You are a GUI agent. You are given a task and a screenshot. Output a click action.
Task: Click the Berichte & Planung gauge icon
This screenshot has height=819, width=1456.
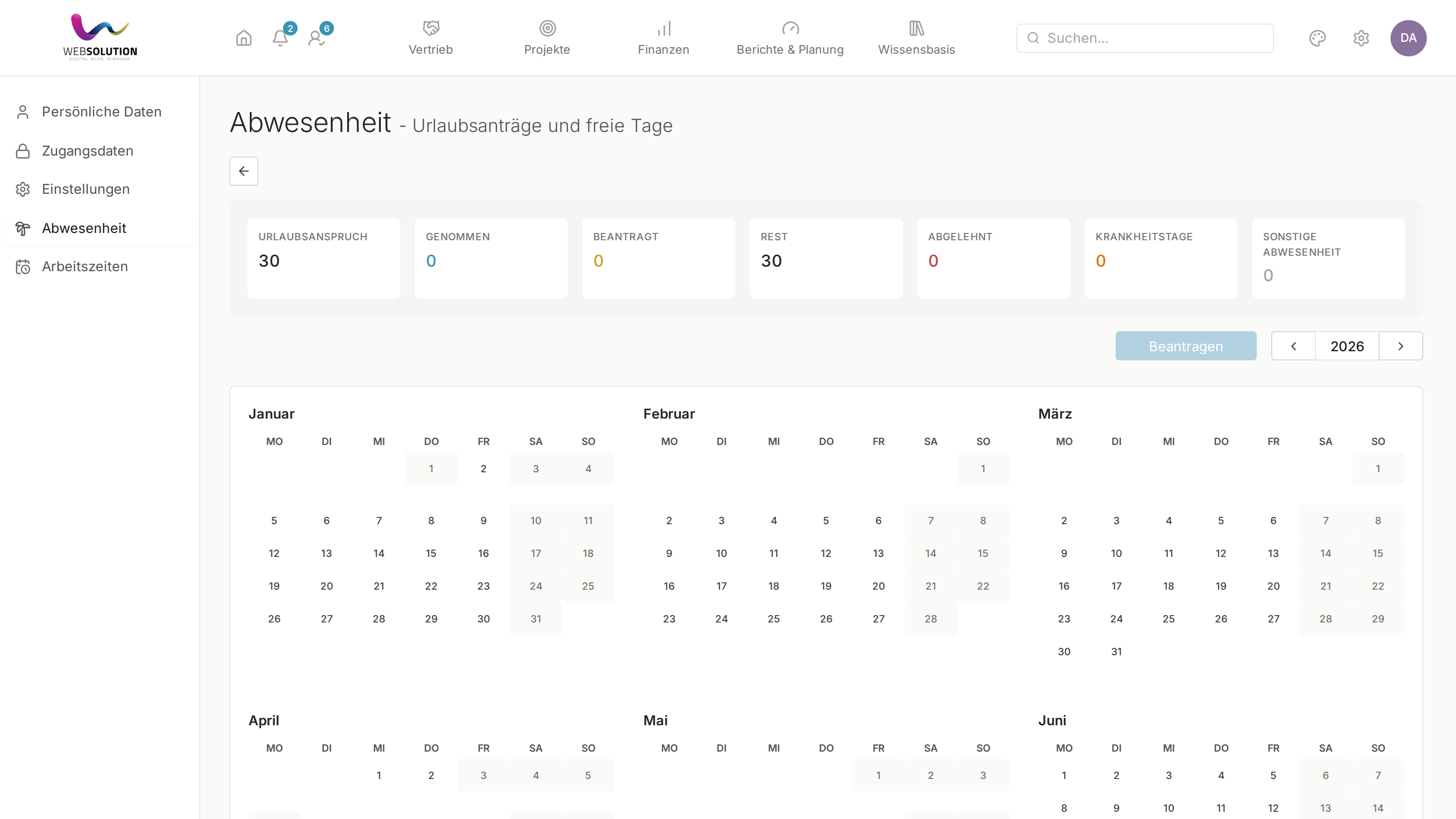790,28
